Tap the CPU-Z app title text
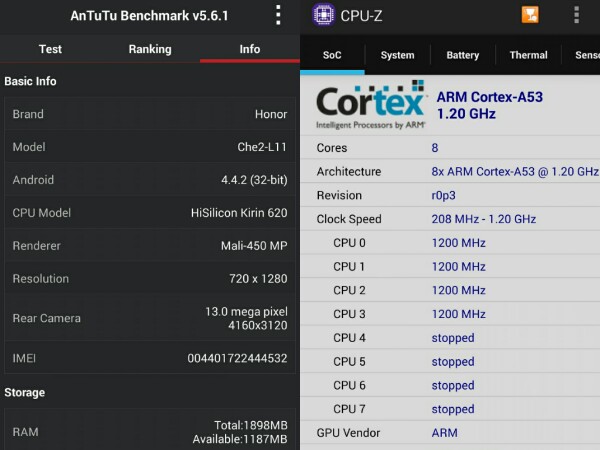The width and height of the screenshot is (600, 450). 361,16
